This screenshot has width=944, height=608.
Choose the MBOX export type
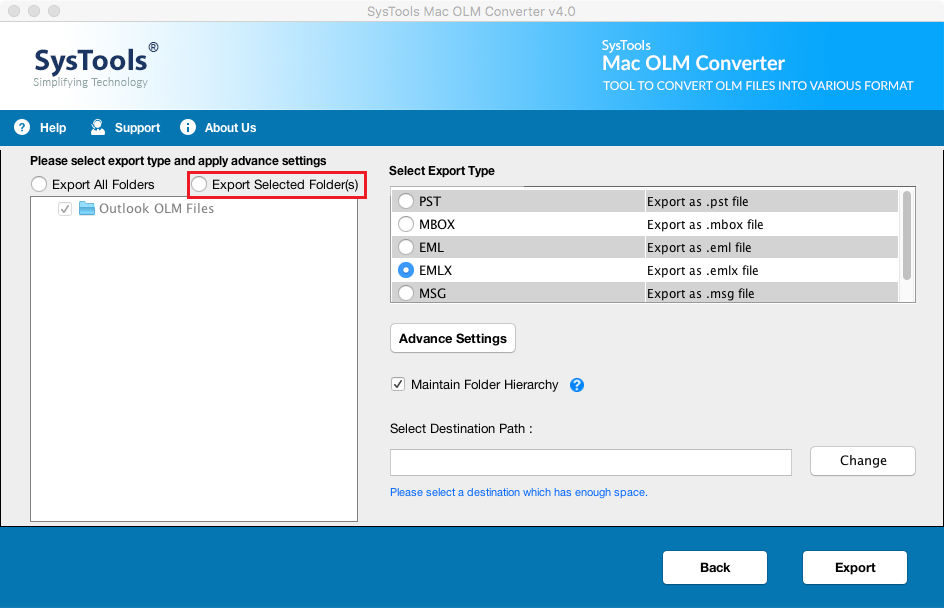[406, 224]
